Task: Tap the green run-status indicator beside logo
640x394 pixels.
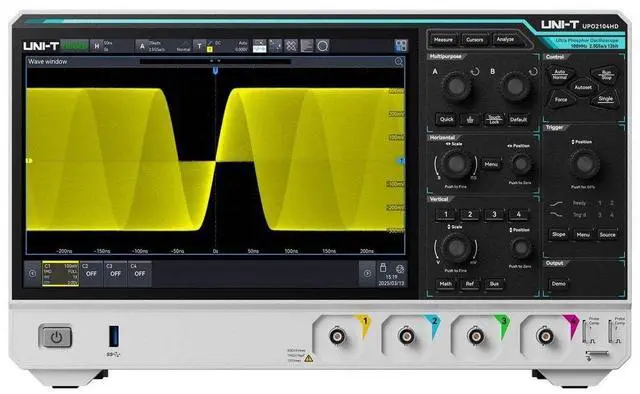Action: pyautogui.click(x=74, y=46)
